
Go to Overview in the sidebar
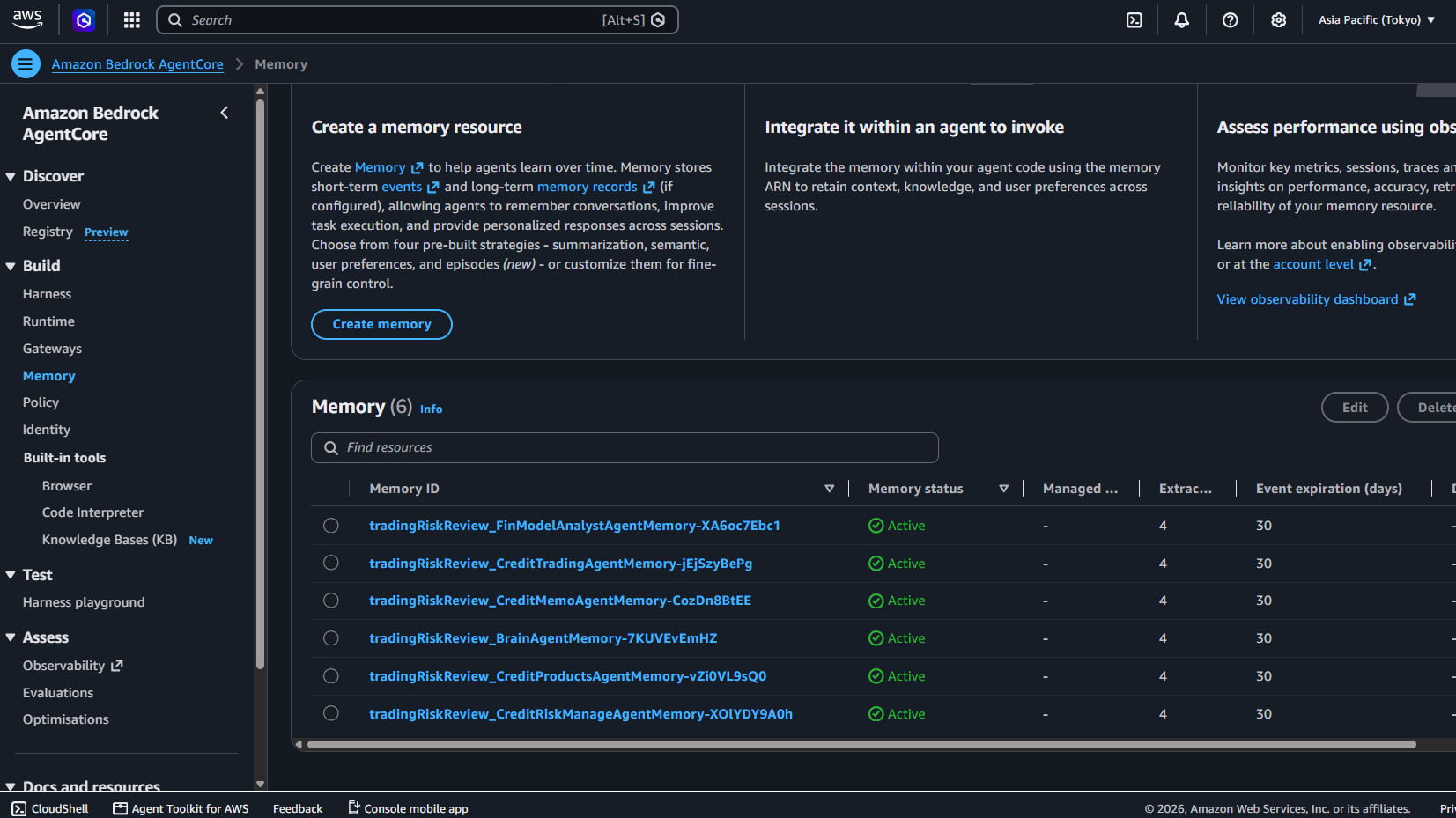coord(51,204)
